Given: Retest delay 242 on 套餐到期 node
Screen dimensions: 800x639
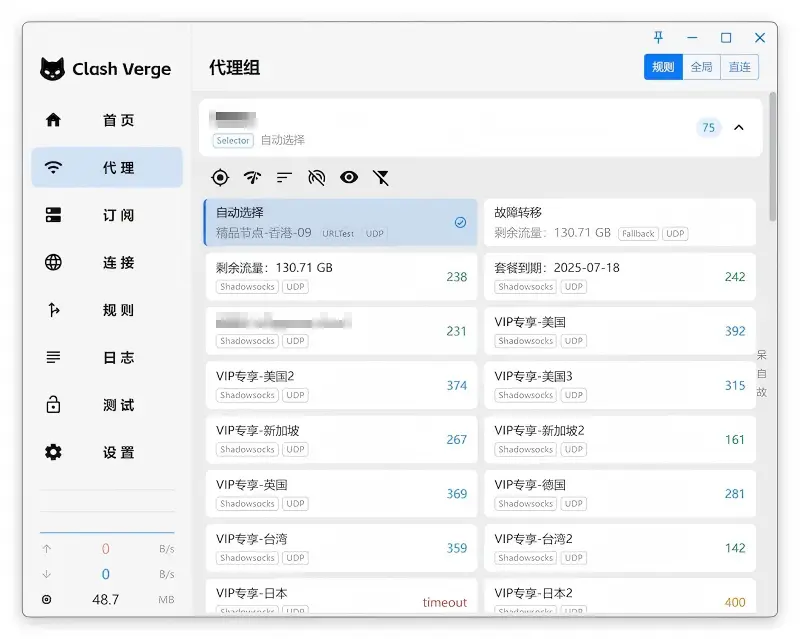Looking at the screenshot, I should coord(735,277).
